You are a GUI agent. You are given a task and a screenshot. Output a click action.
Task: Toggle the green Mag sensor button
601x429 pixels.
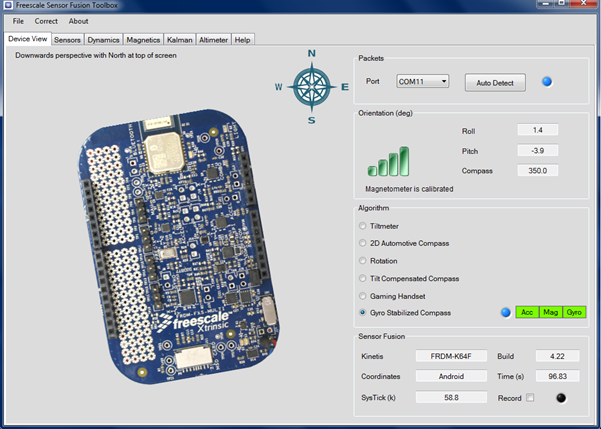[x=550, y=312]
